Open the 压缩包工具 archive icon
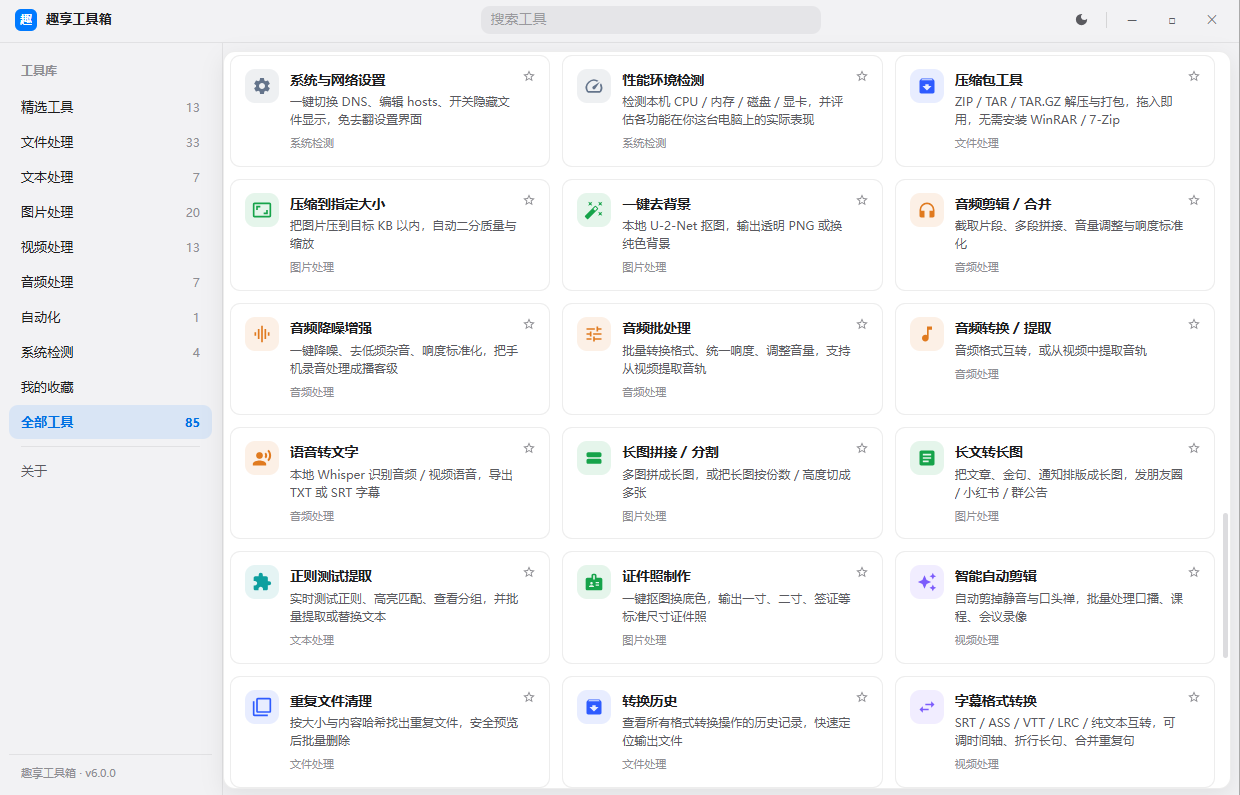 point(927,86)
